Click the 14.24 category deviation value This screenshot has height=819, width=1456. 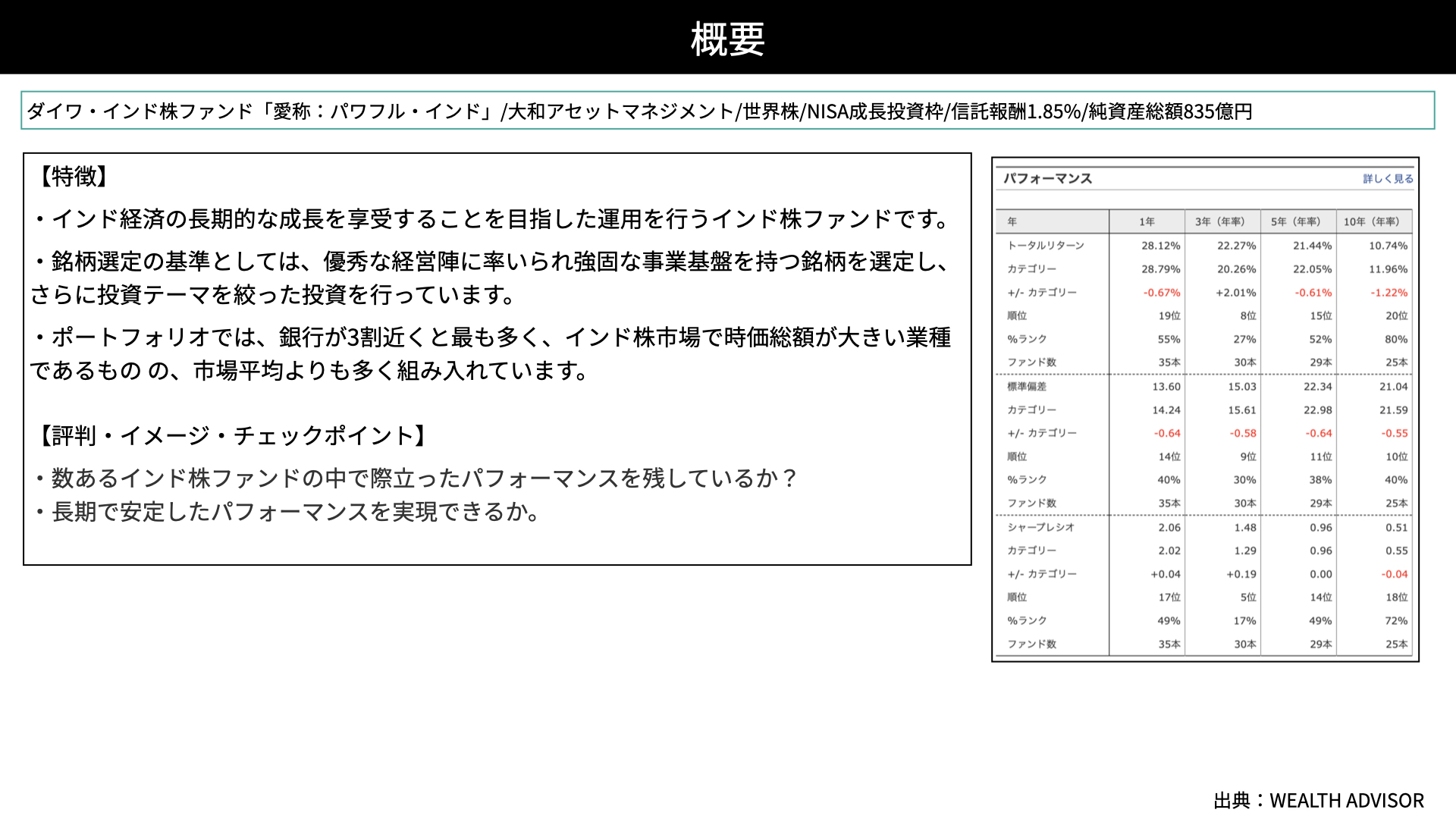click(1167, 410)
